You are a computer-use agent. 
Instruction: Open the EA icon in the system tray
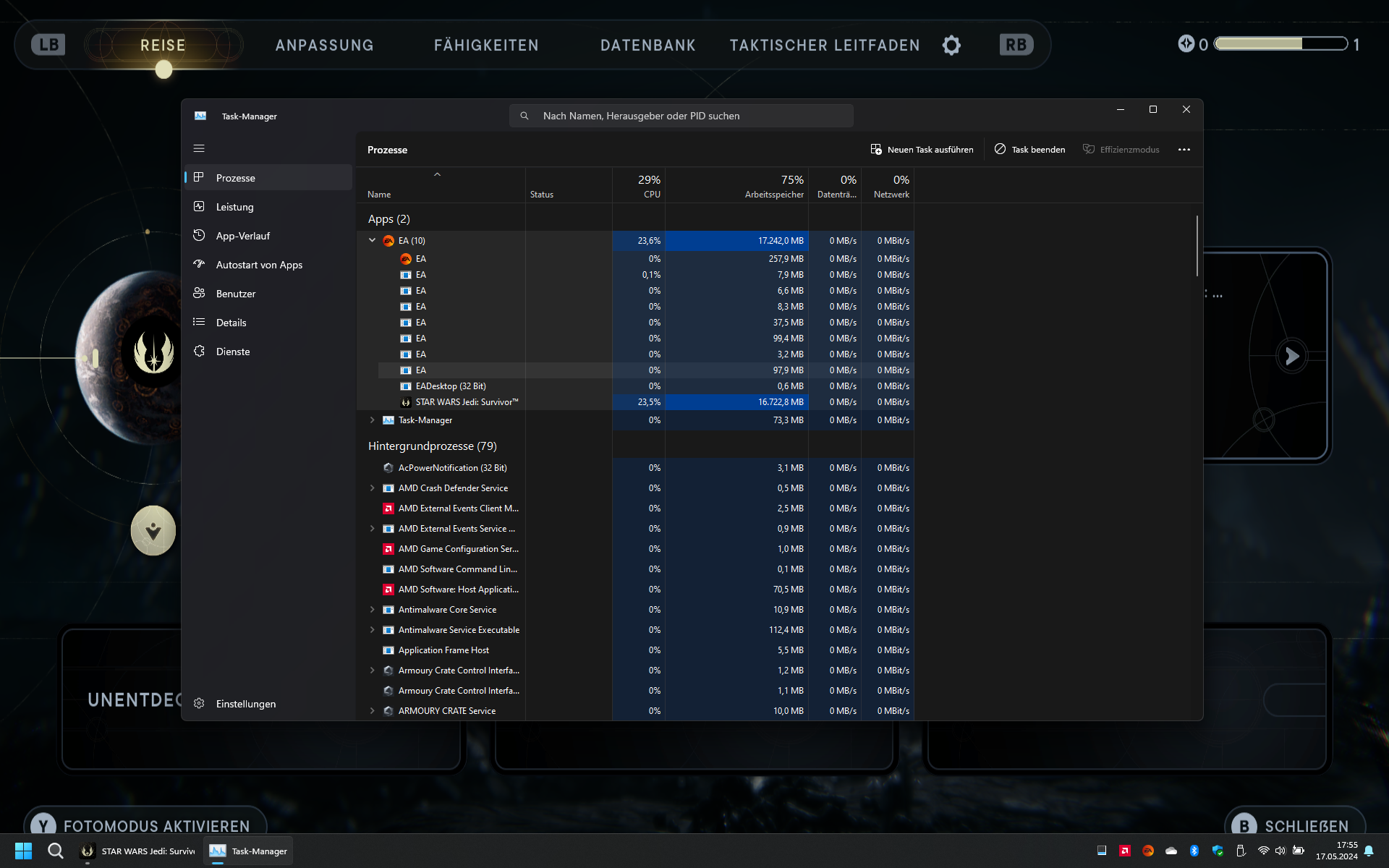[1149, 851]
